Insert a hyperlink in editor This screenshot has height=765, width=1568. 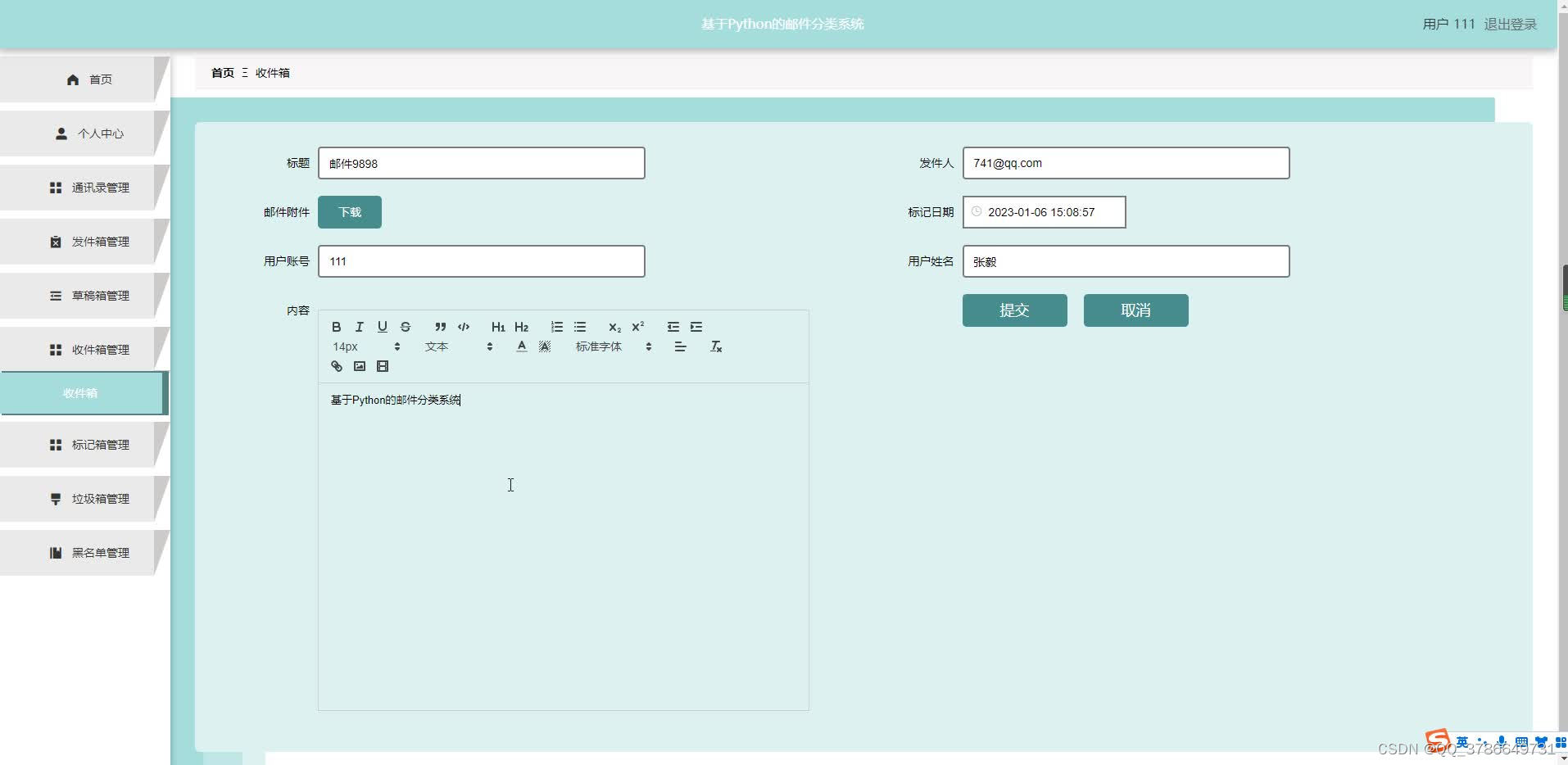pos(336,366)
